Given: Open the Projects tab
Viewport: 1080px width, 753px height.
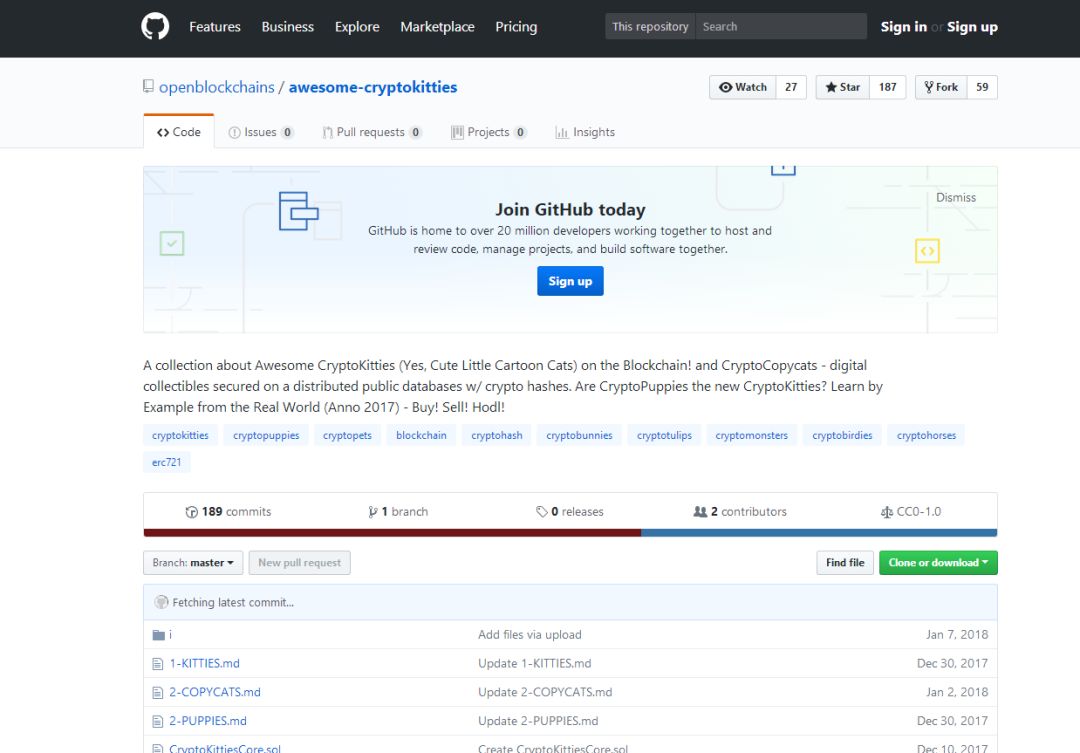Looking at the screenshot, I should [x=488, y=132].
